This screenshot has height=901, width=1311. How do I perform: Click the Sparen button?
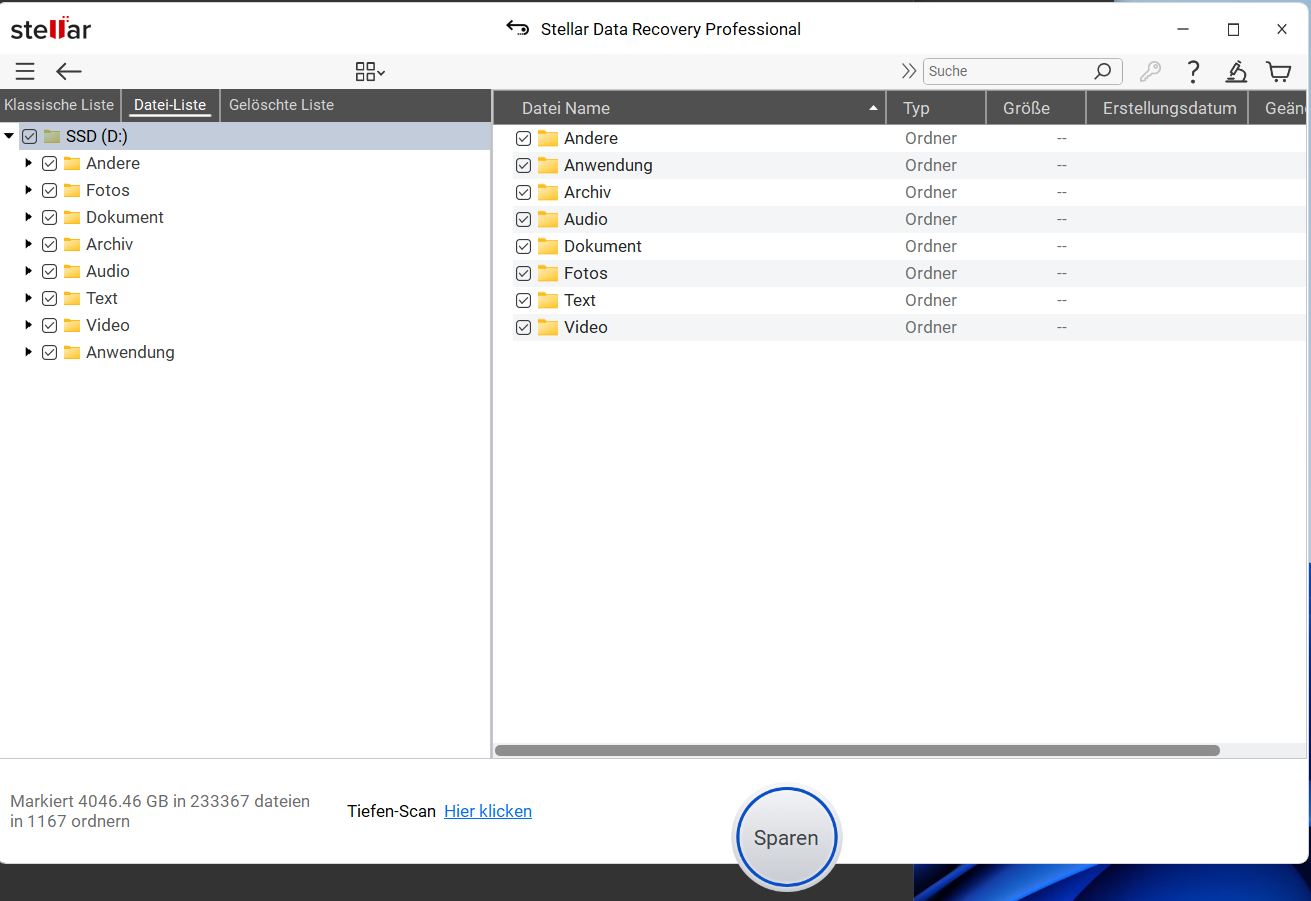(786, 838)
